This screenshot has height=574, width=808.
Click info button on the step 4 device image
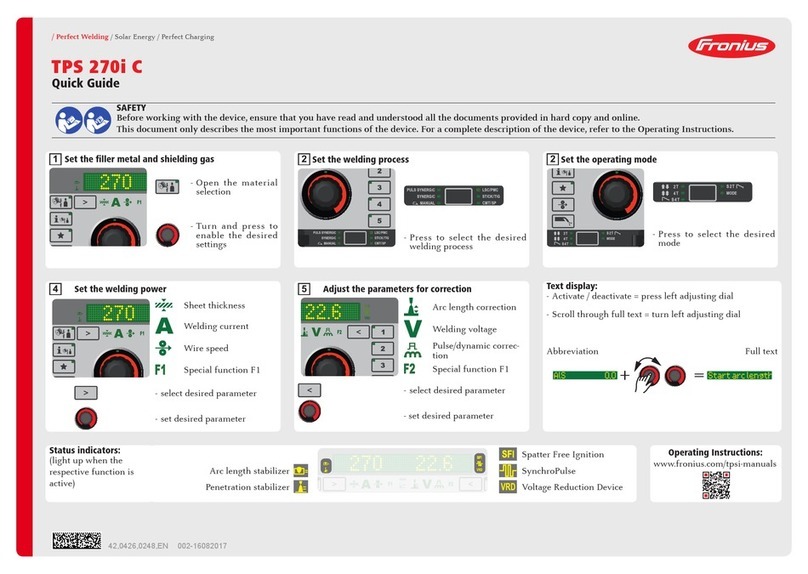coord(64,350)
